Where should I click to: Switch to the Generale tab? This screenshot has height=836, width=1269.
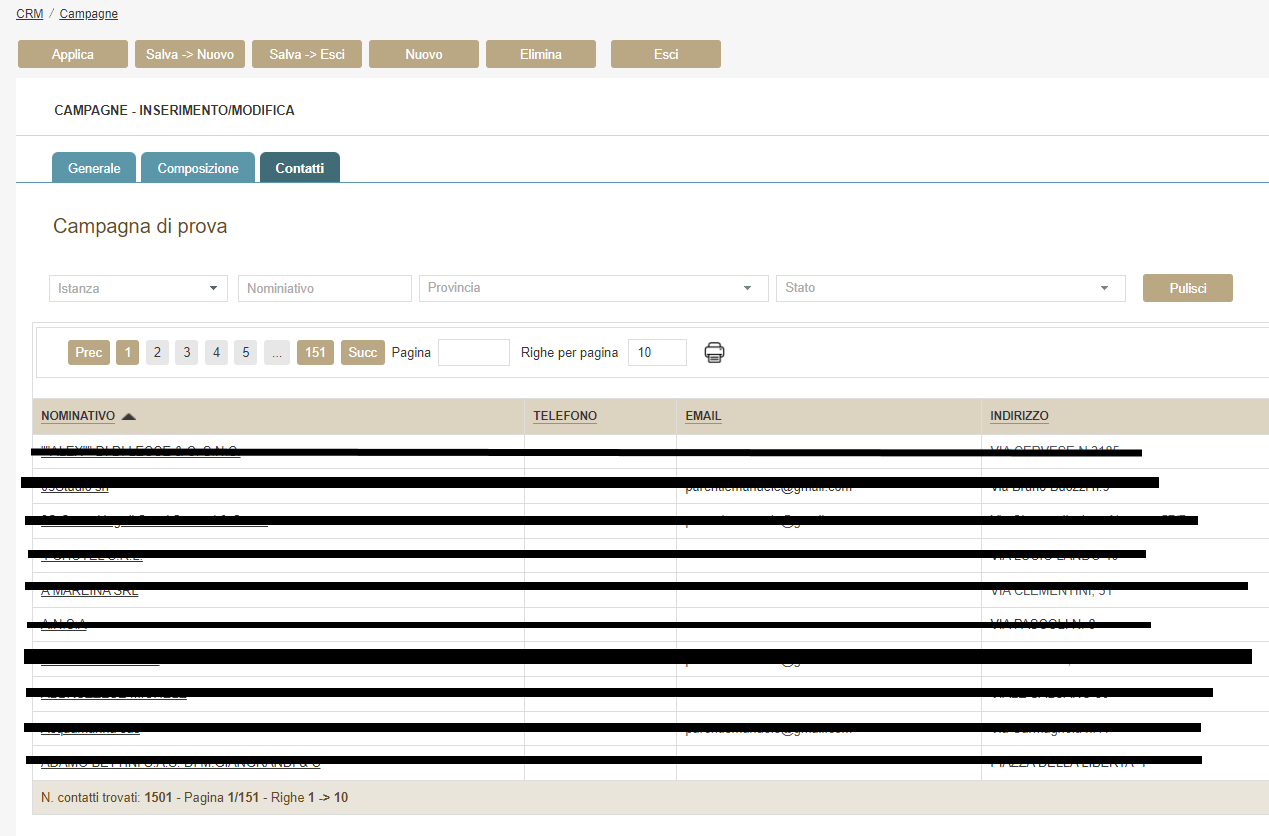coord(94,168)
